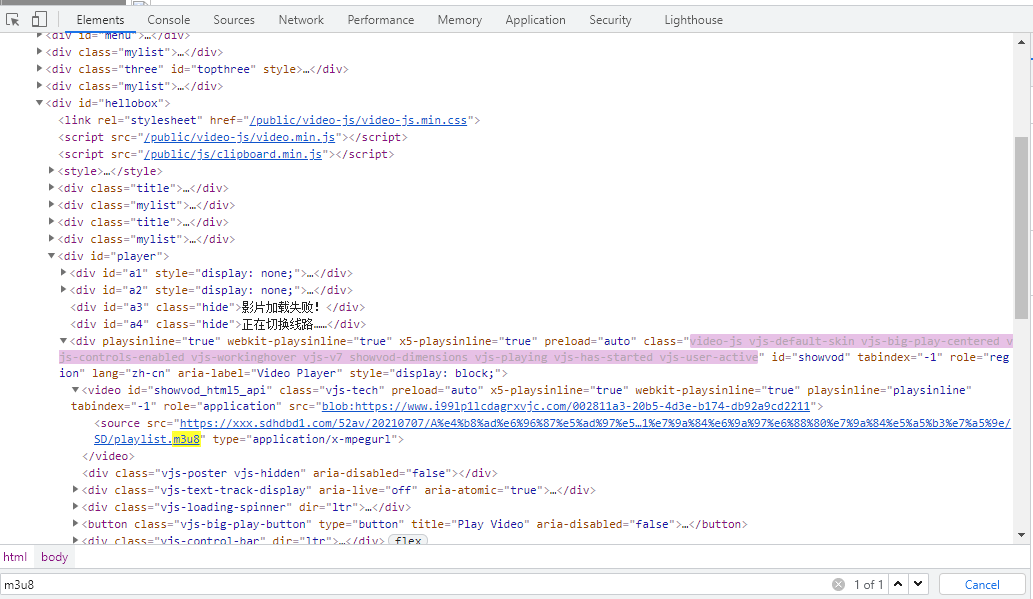Open the video-js.min.css stylesheet link
Screen dimensions: 1033x599
(x=358, y=120)
